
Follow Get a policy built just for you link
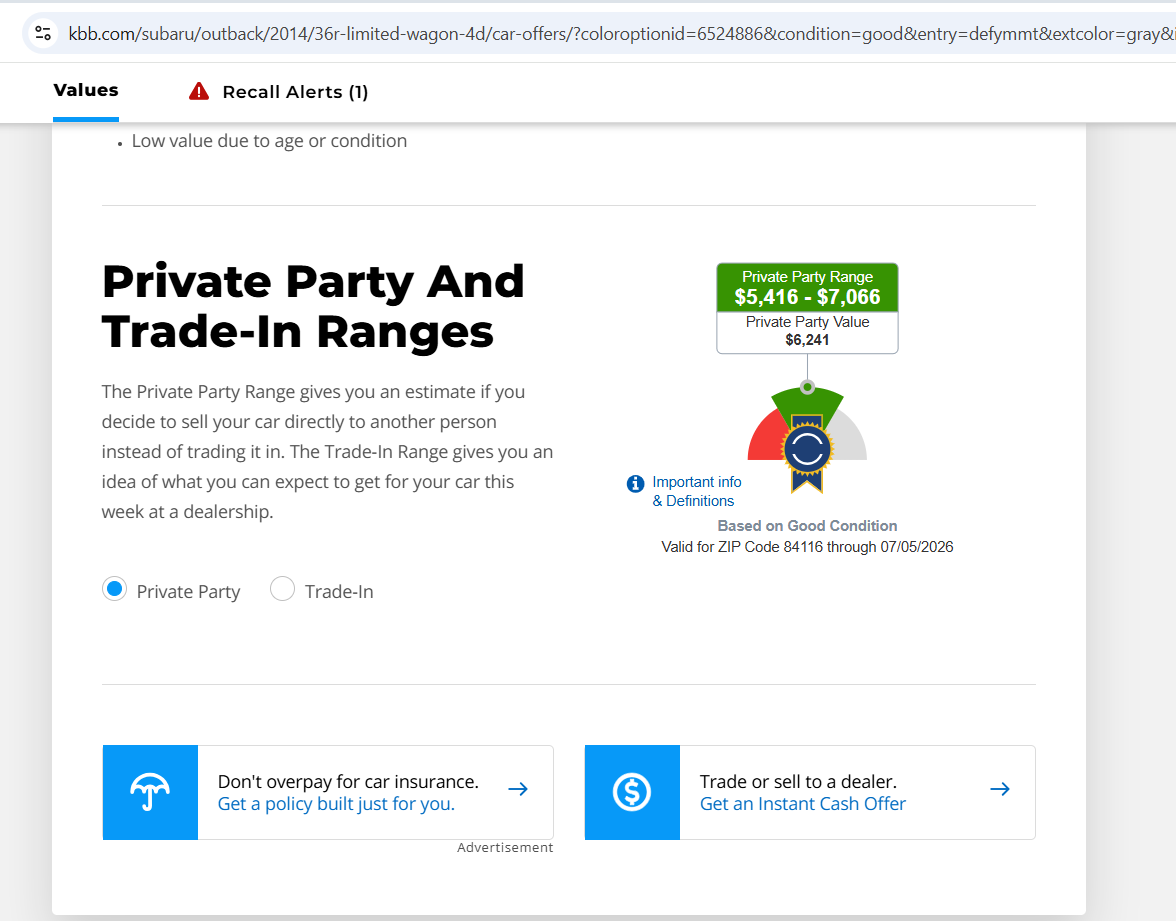[336, 804]
